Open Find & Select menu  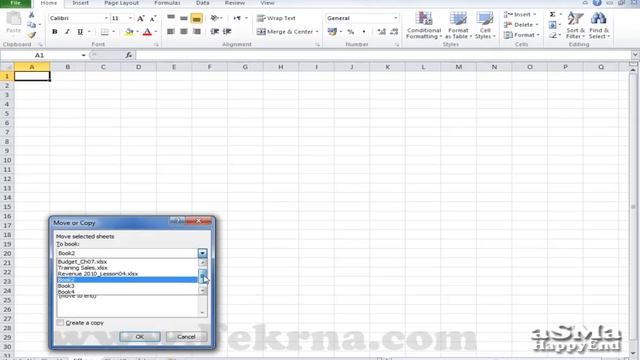599,25
